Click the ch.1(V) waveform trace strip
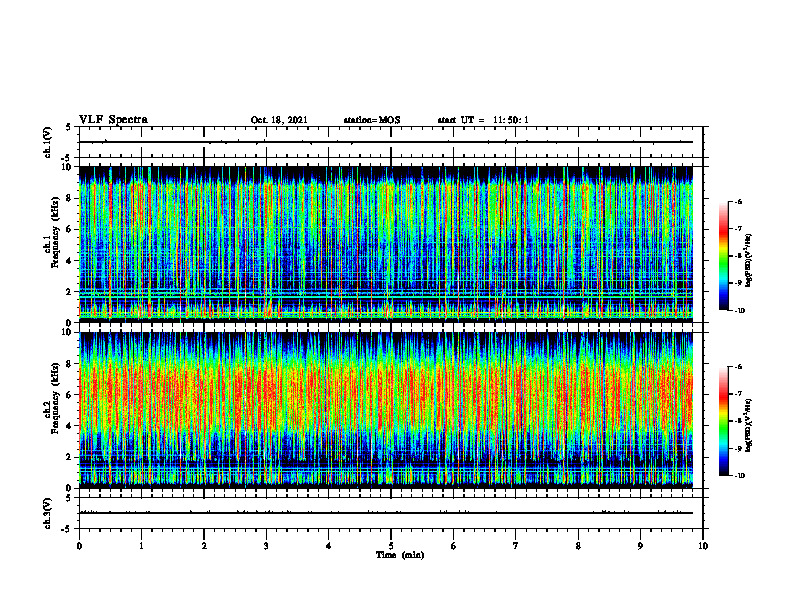This screenshot has height=612, width=792. [386, 142]
